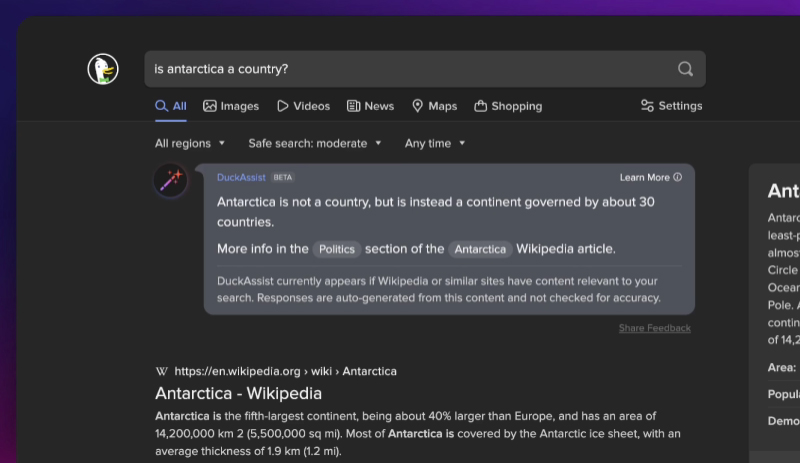Click the DuckAssist label link
Screen dimensions: 800x463
pyautogui.click(x=241, y=177)
